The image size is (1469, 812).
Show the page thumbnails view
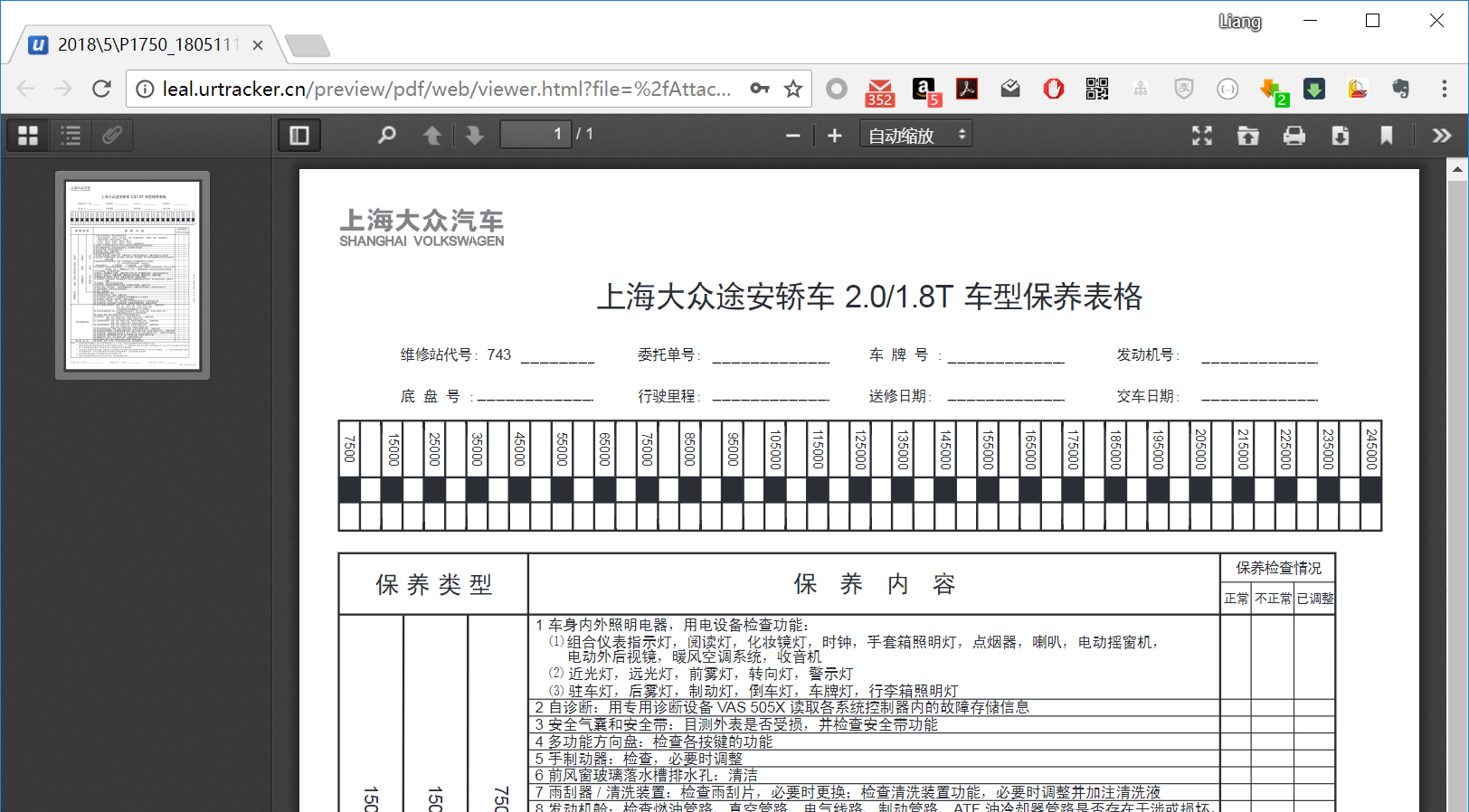pos(28,136)
